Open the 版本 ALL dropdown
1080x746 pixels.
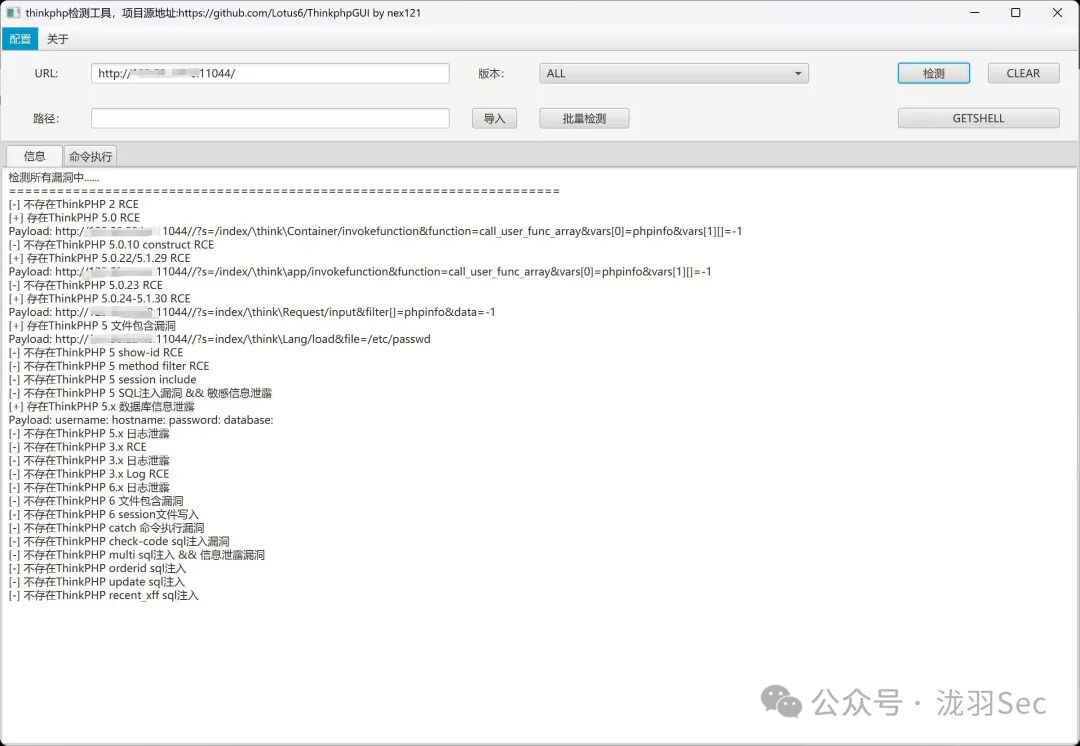pos(673,72)
